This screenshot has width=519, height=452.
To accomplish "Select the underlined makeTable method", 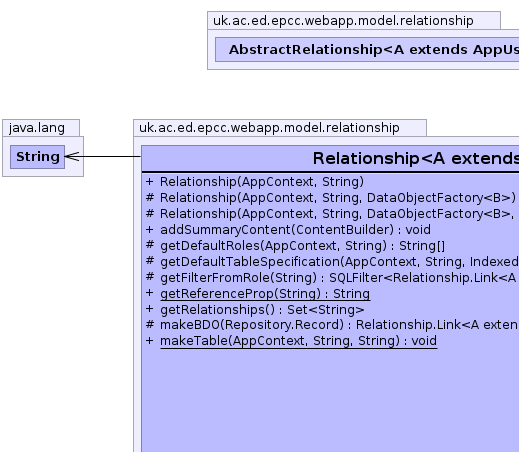I will point(298,341).
